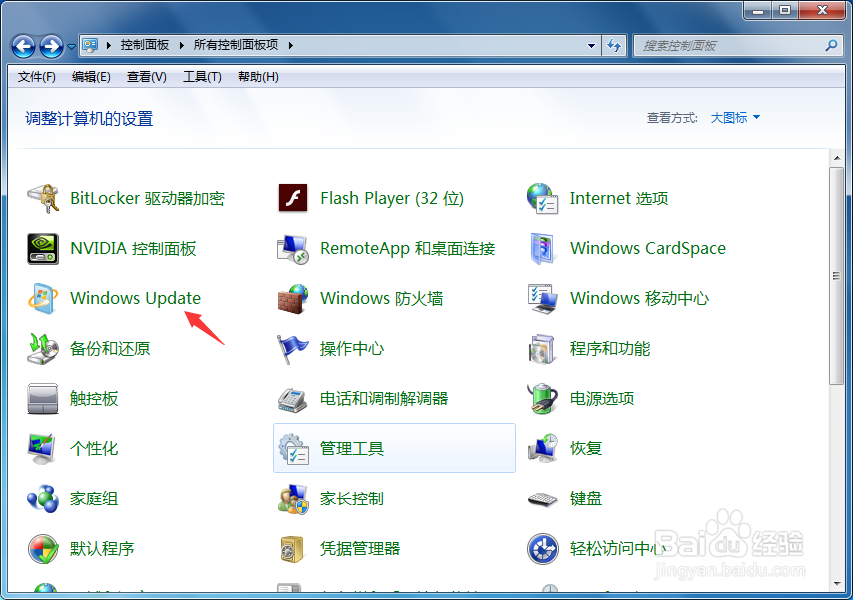The width and height of the screenshot is (853, 600).
Task: Open the 程序和功能 icon
Action: click(542, 349)
